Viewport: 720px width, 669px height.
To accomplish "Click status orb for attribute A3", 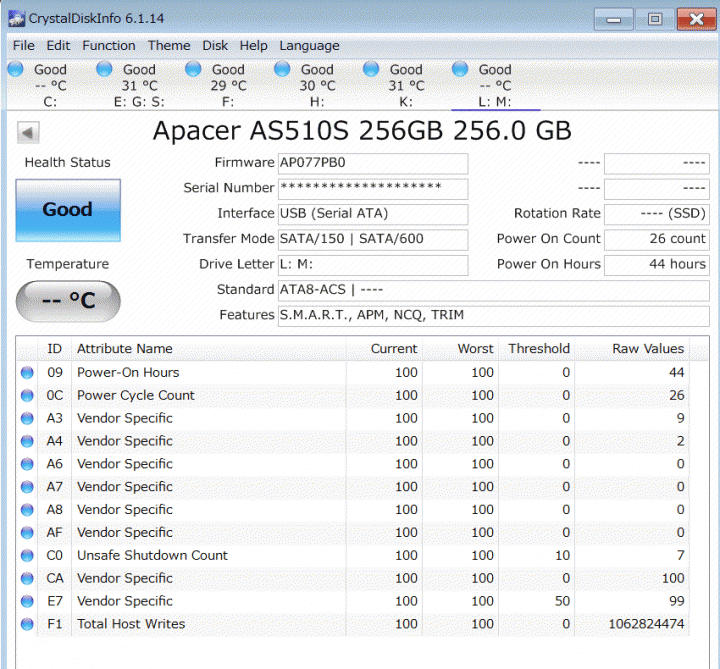I will coord(27,418).
